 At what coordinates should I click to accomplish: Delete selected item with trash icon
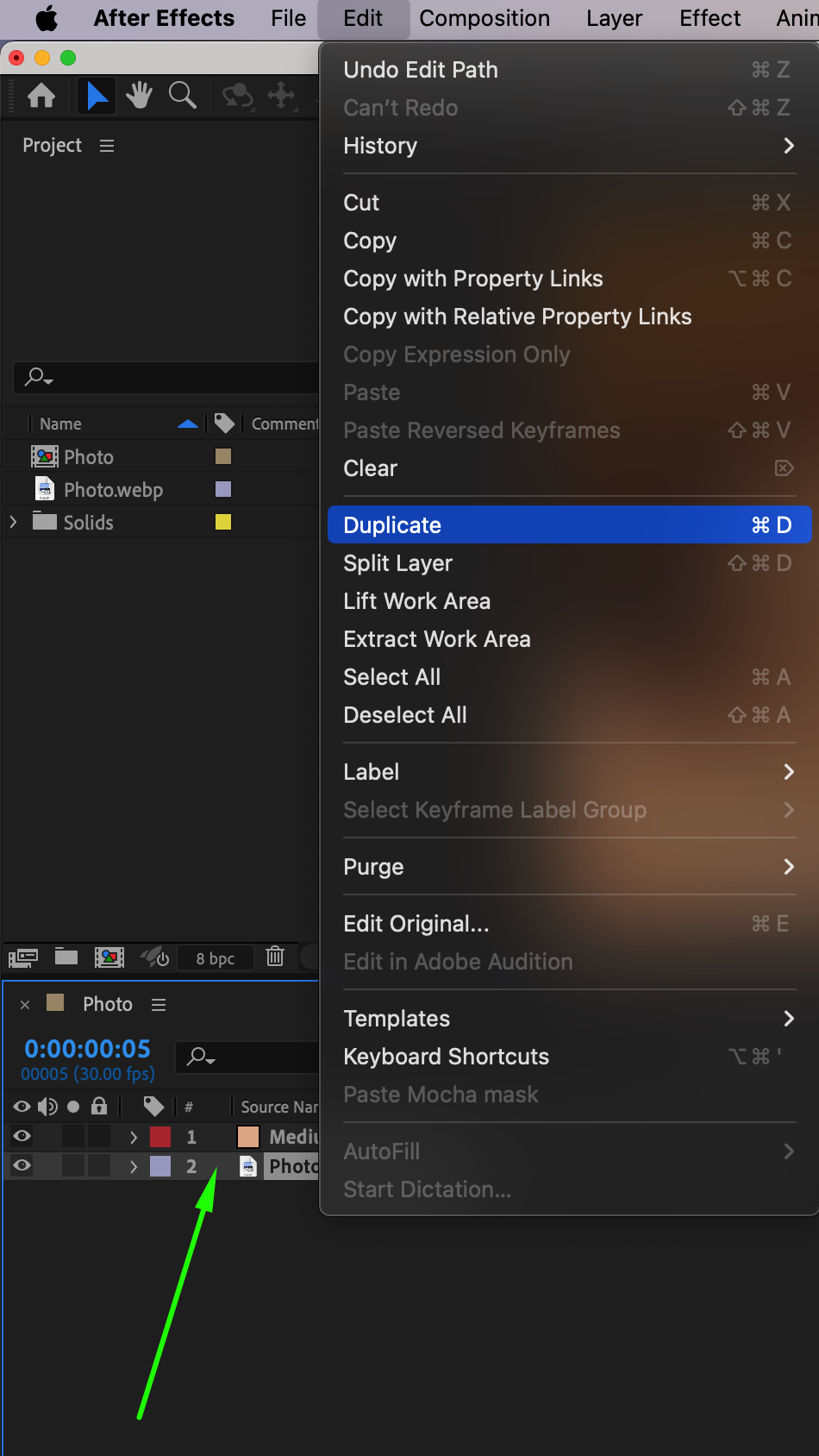pos(275,957)
